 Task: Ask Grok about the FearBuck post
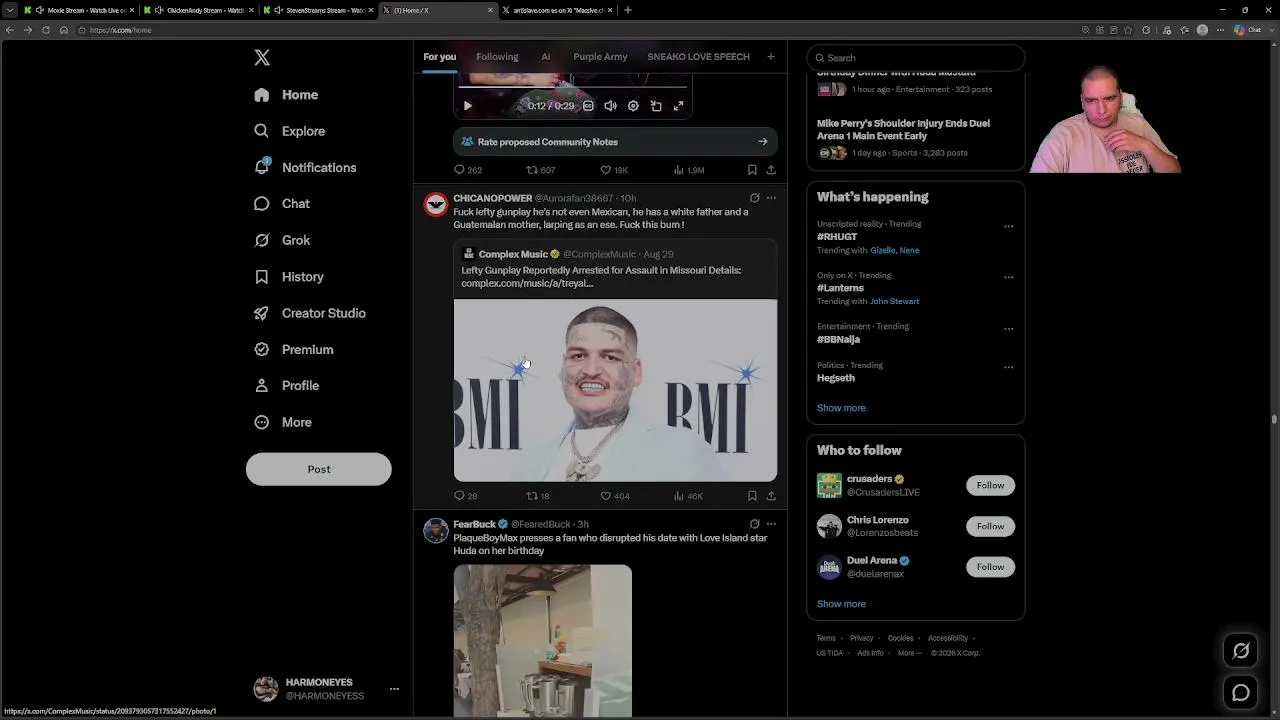click(755, 524)
